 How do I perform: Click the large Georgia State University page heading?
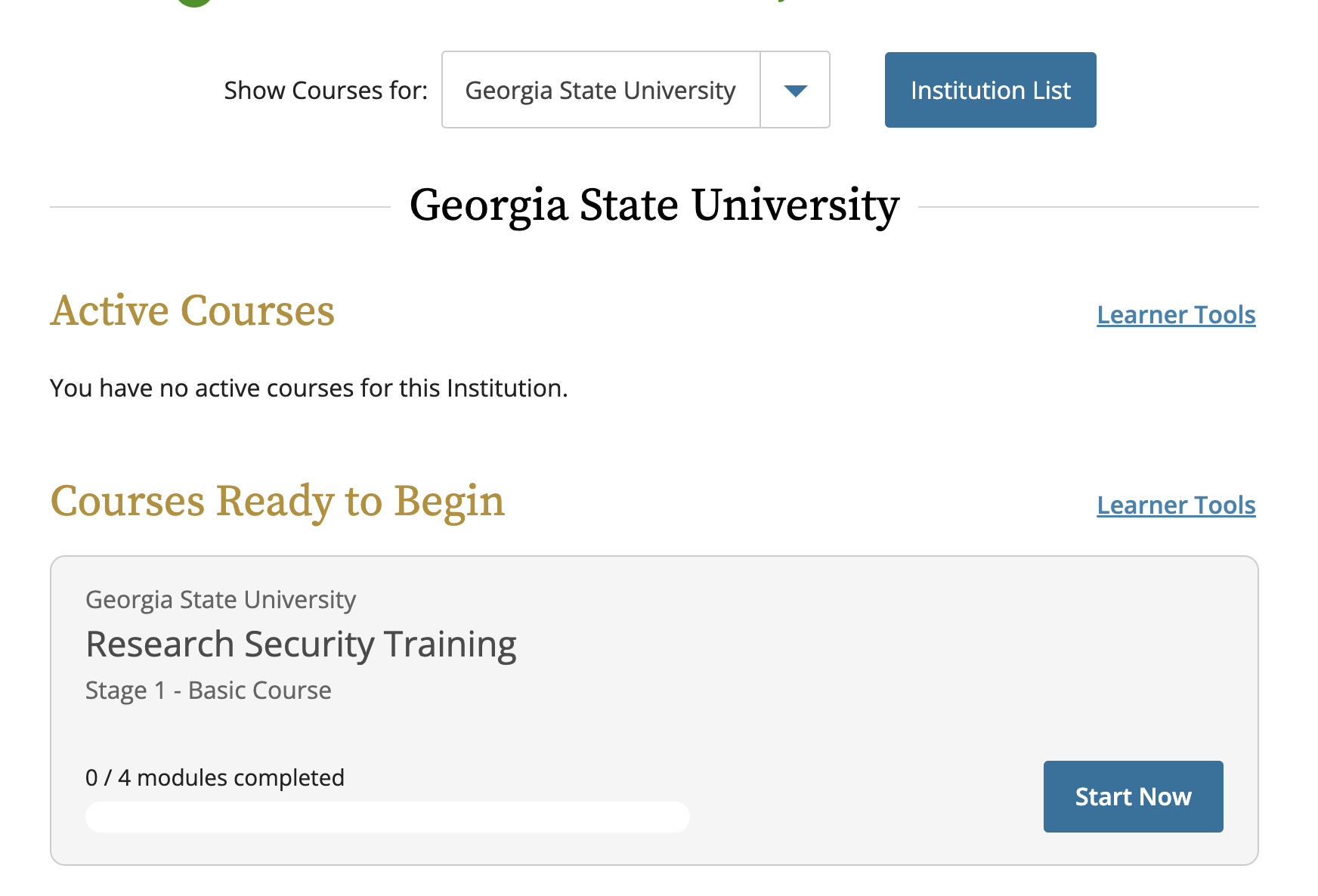(654, 205)
